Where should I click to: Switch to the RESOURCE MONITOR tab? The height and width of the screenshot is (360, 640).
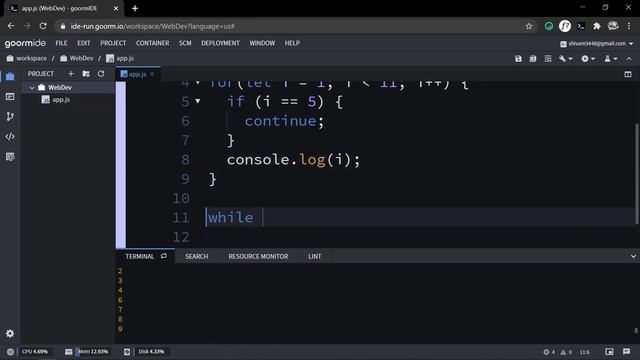[x=258, y=256]
